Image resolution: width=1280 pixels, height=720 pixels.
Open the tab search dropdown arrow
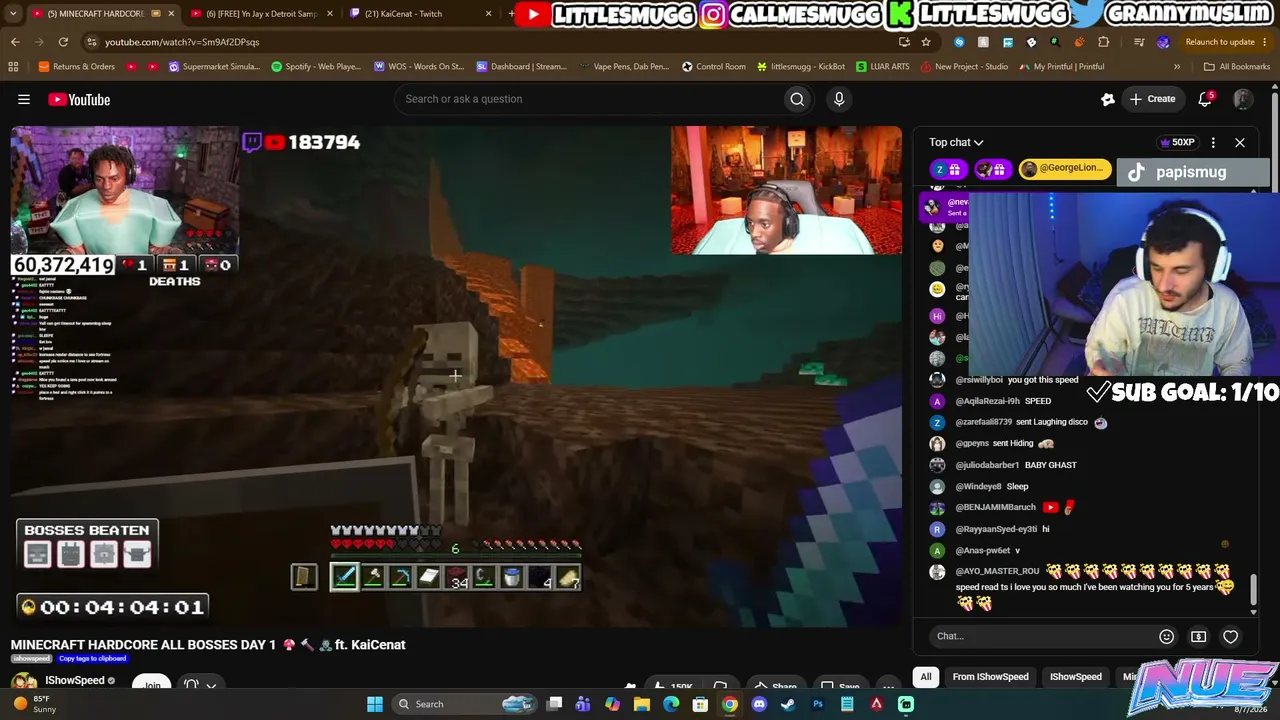[x=13, y=14]
